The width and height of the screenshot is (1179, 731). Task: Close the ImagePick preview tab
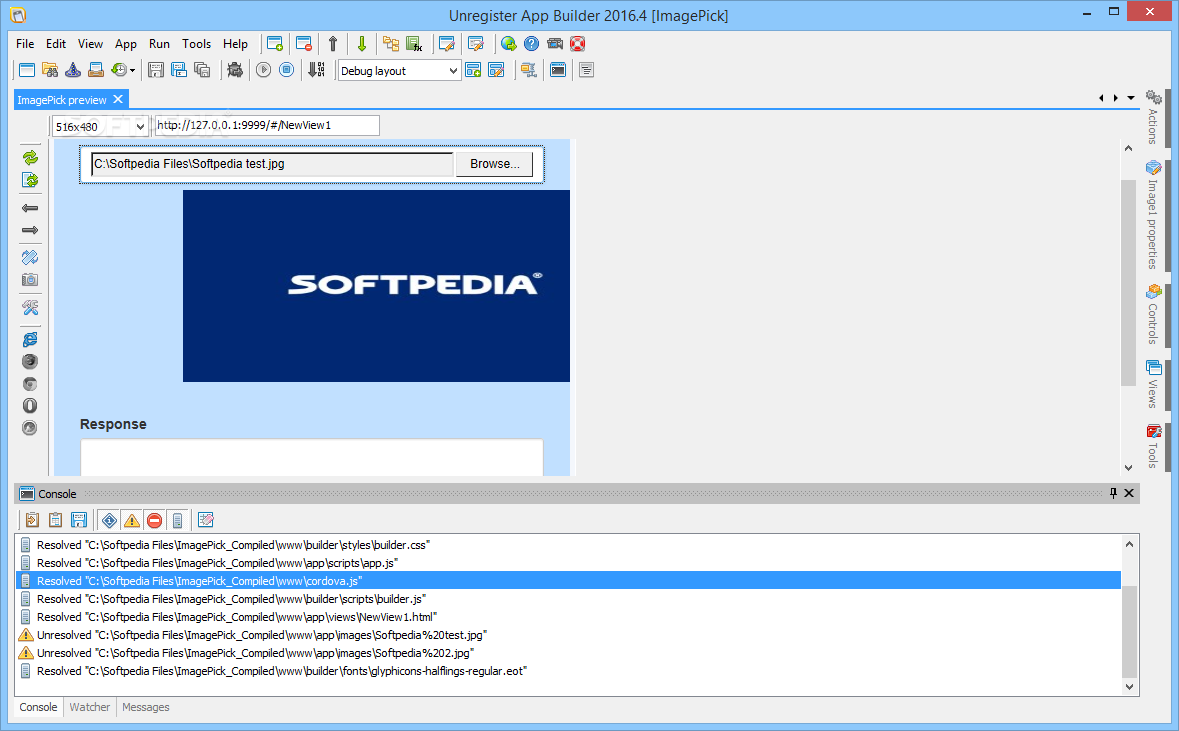[x=118, y=99]
